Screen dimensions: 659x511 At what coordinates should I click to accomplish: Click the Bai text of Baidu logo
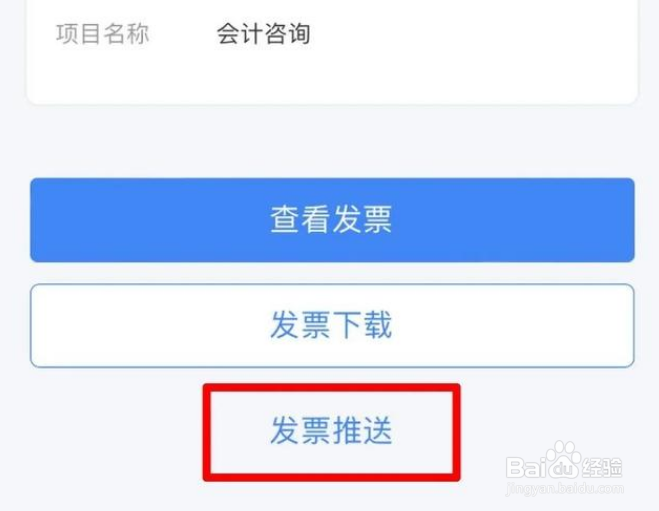[525, 466]
